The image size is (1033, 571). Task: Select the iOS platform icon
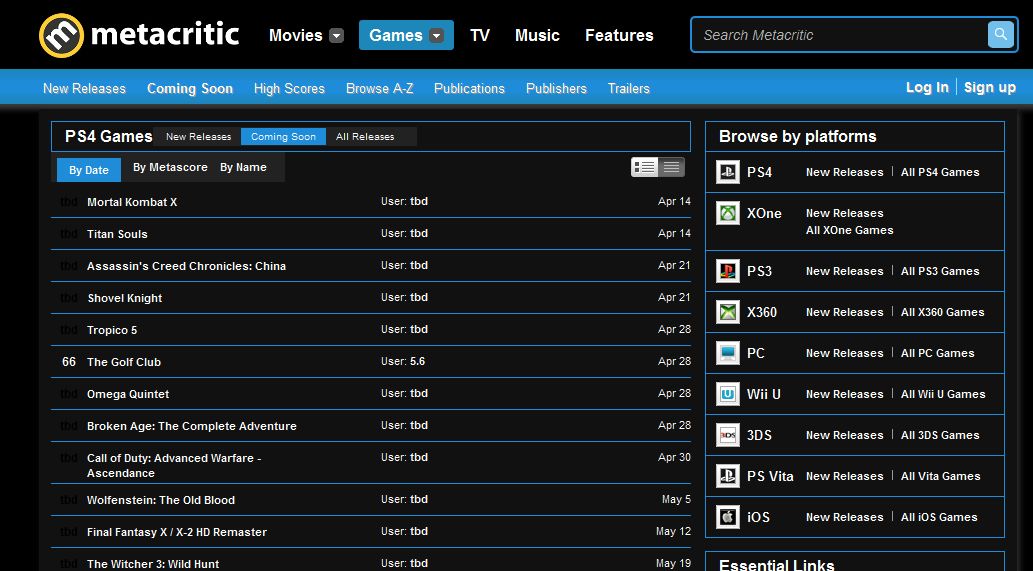pyautogui.click(x=728, y=517)
